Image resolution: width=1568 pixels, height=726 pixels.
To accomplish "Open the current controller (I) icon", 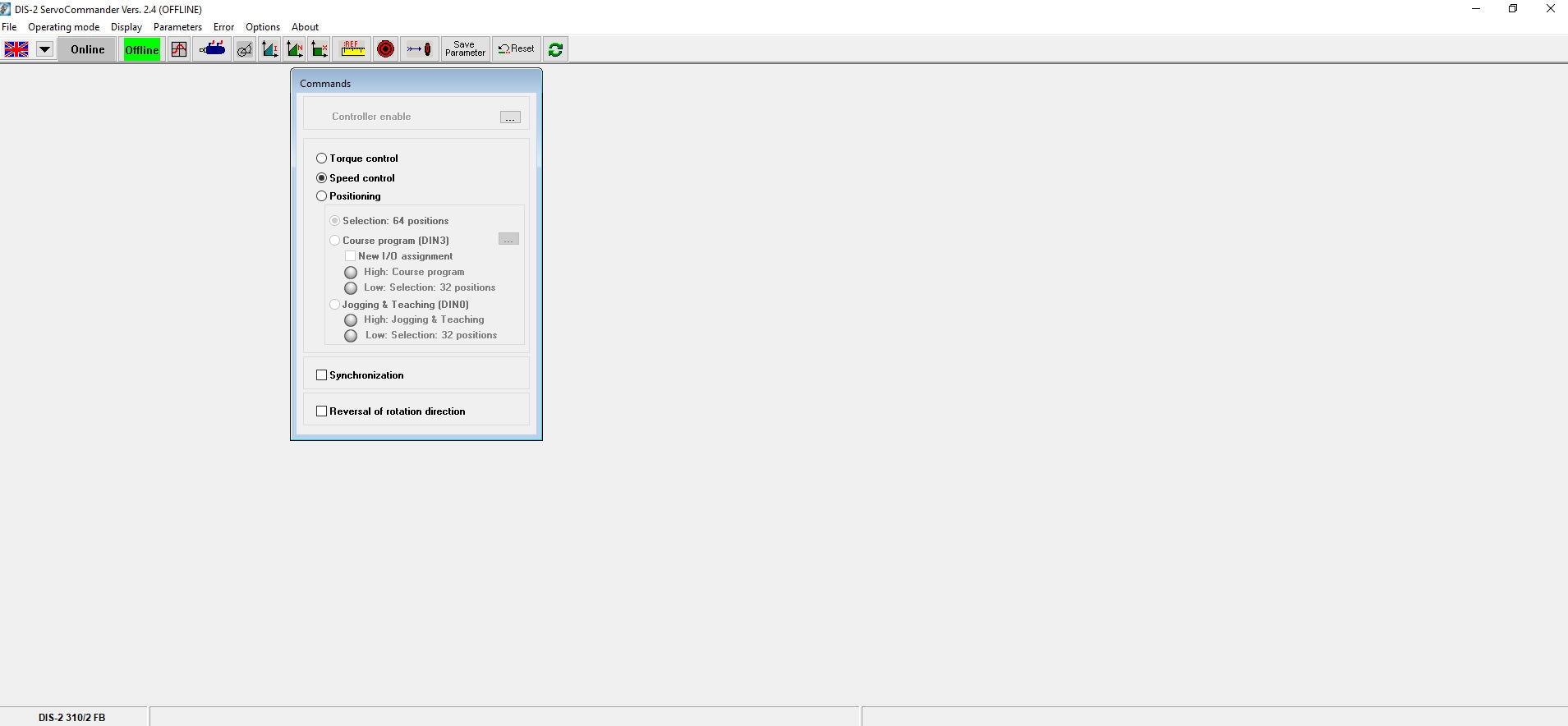I will 269,49.
